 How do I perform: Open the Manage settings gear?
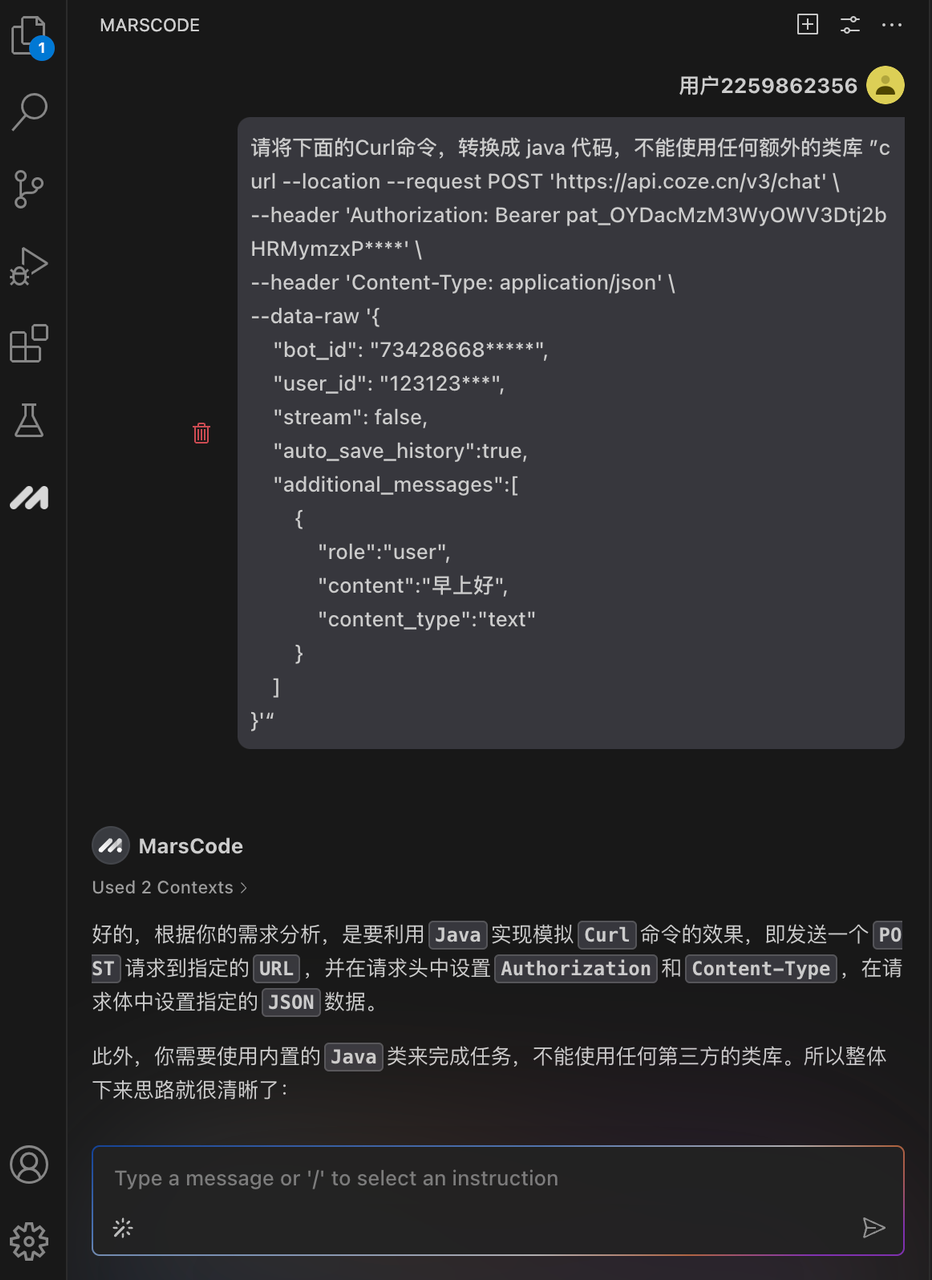coord(29,1241)
